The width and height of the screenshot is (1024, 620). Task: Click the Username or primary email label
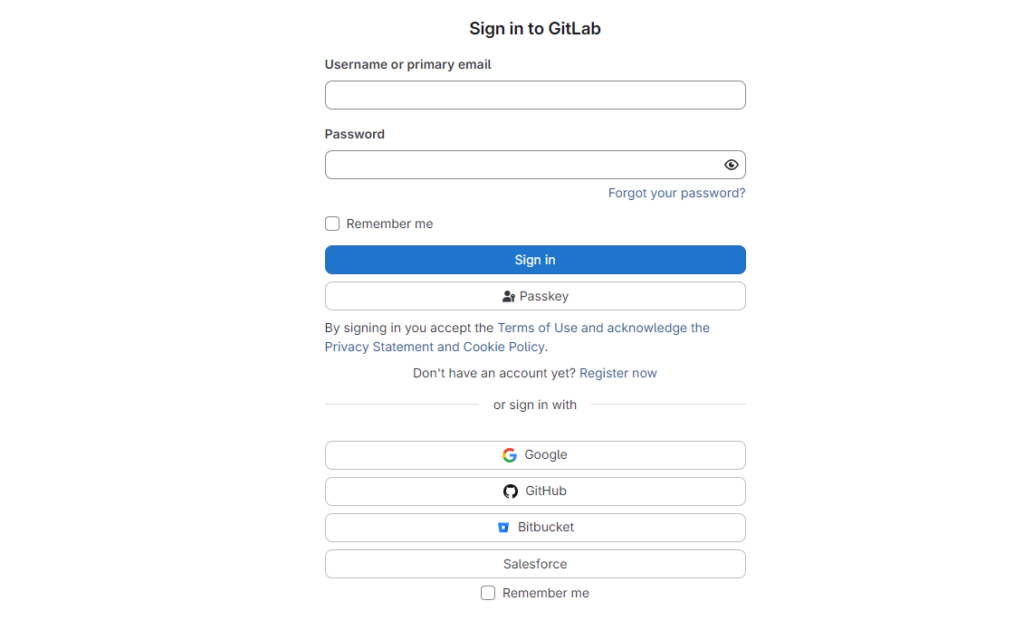pos(408,64)
